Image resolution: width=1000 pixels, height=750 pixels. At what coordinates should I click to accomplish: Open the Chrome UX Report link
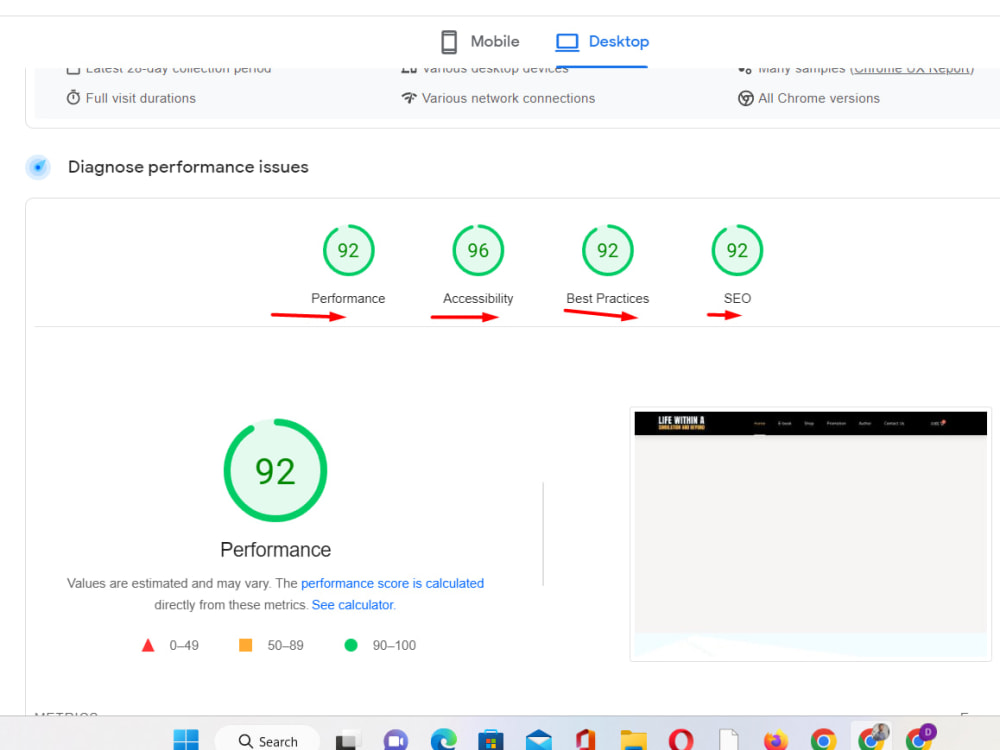click(x=912, y=68)
